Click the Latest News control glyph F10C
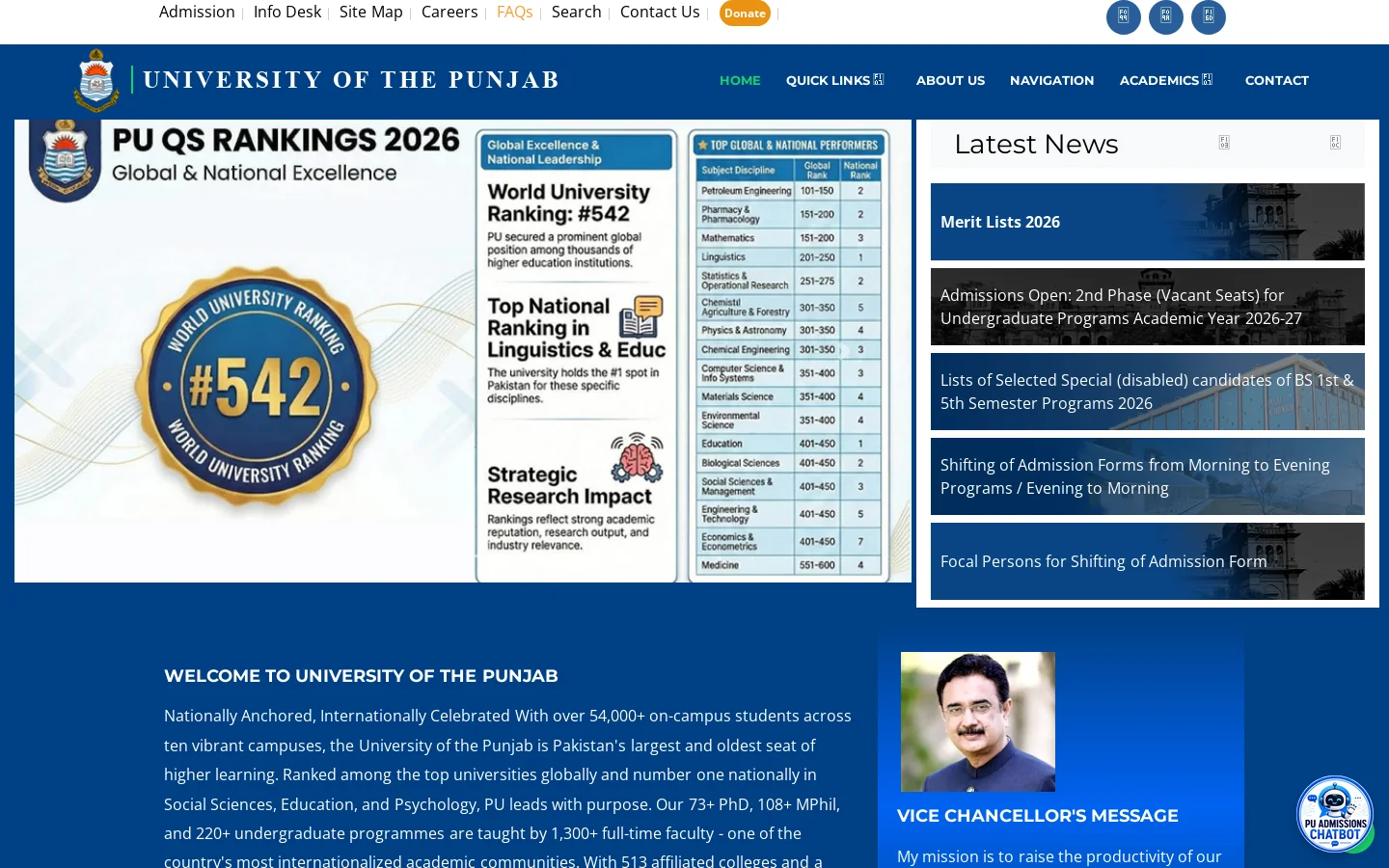 point(1335,142)
